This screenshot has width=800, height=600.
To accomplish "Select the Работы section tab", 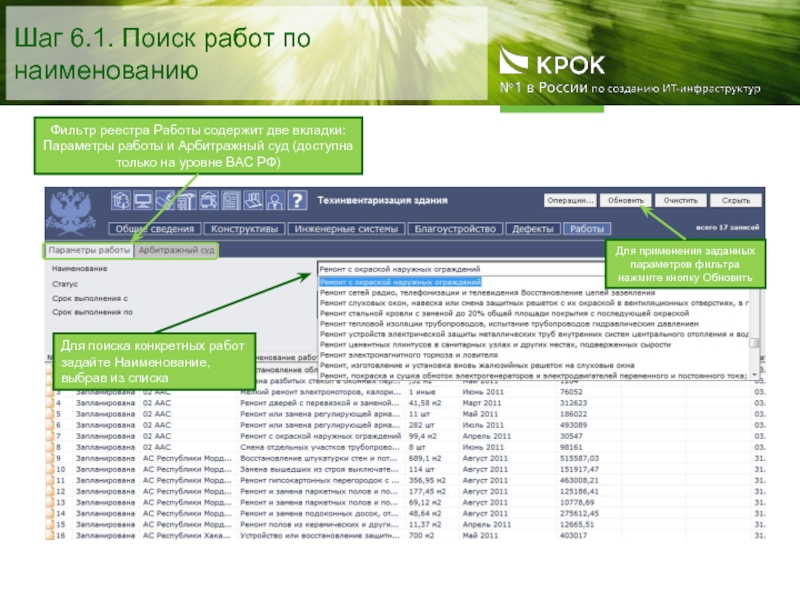I will tap(587, 229).
